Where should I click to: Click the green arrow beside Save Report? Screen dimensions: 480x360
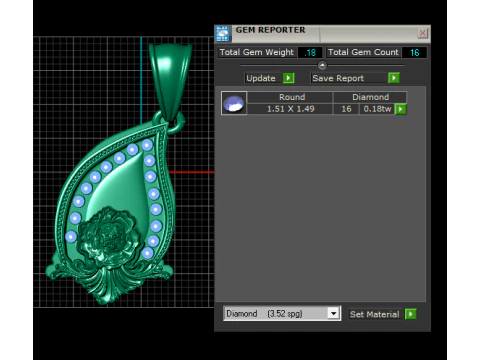tap(394, 78)
